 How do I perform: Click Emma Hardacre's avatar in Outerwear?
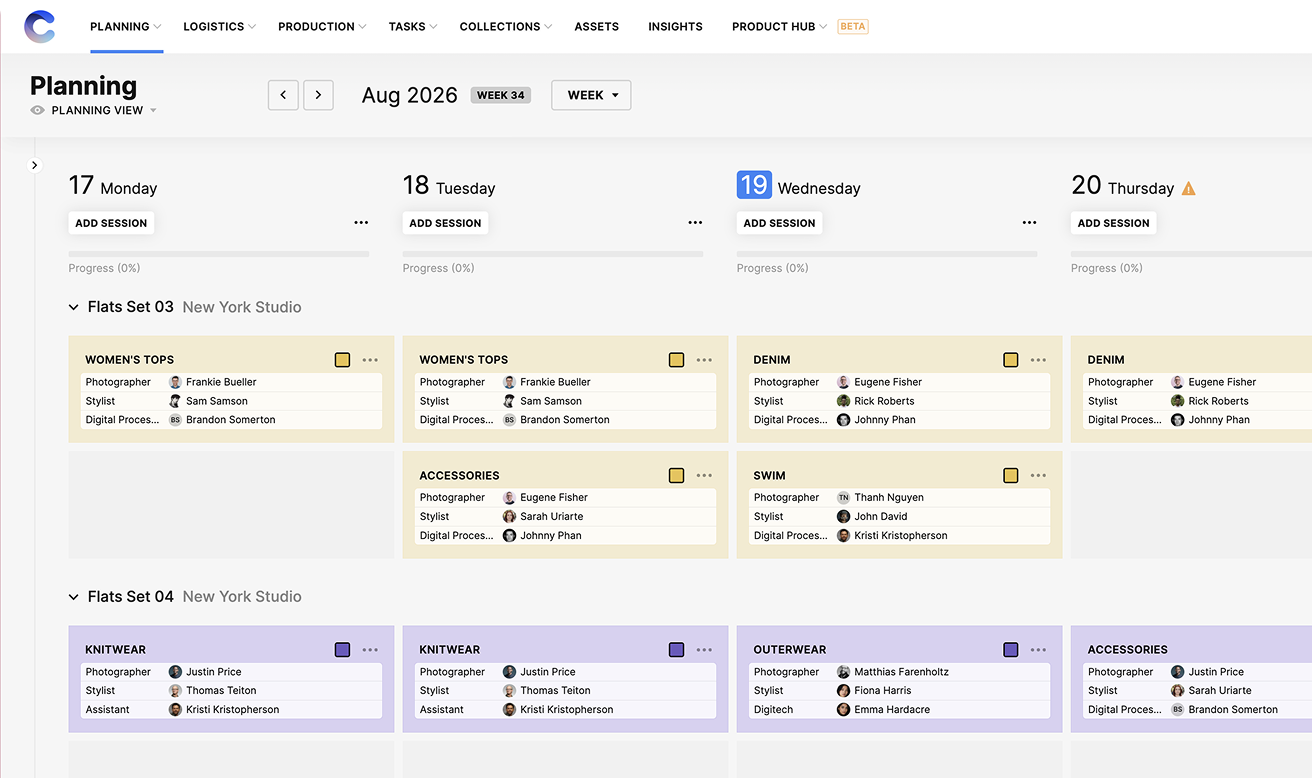(843, 710)
